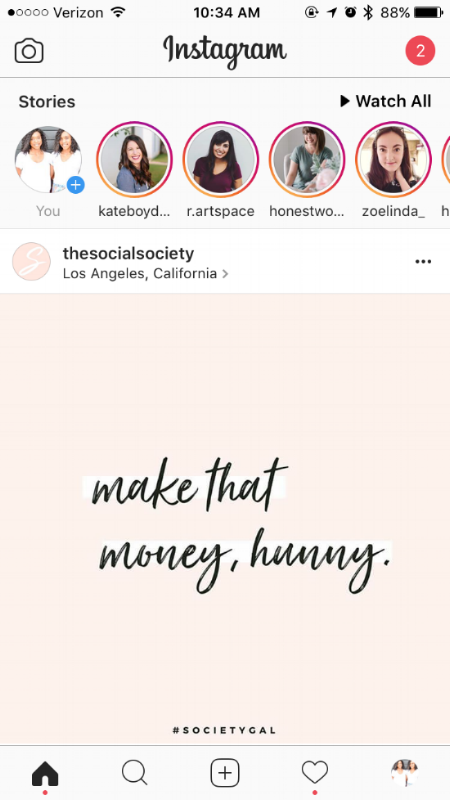Open the camera from the top bar
Image resolution: width=450 pixels, height=800 pixels.
29,52
